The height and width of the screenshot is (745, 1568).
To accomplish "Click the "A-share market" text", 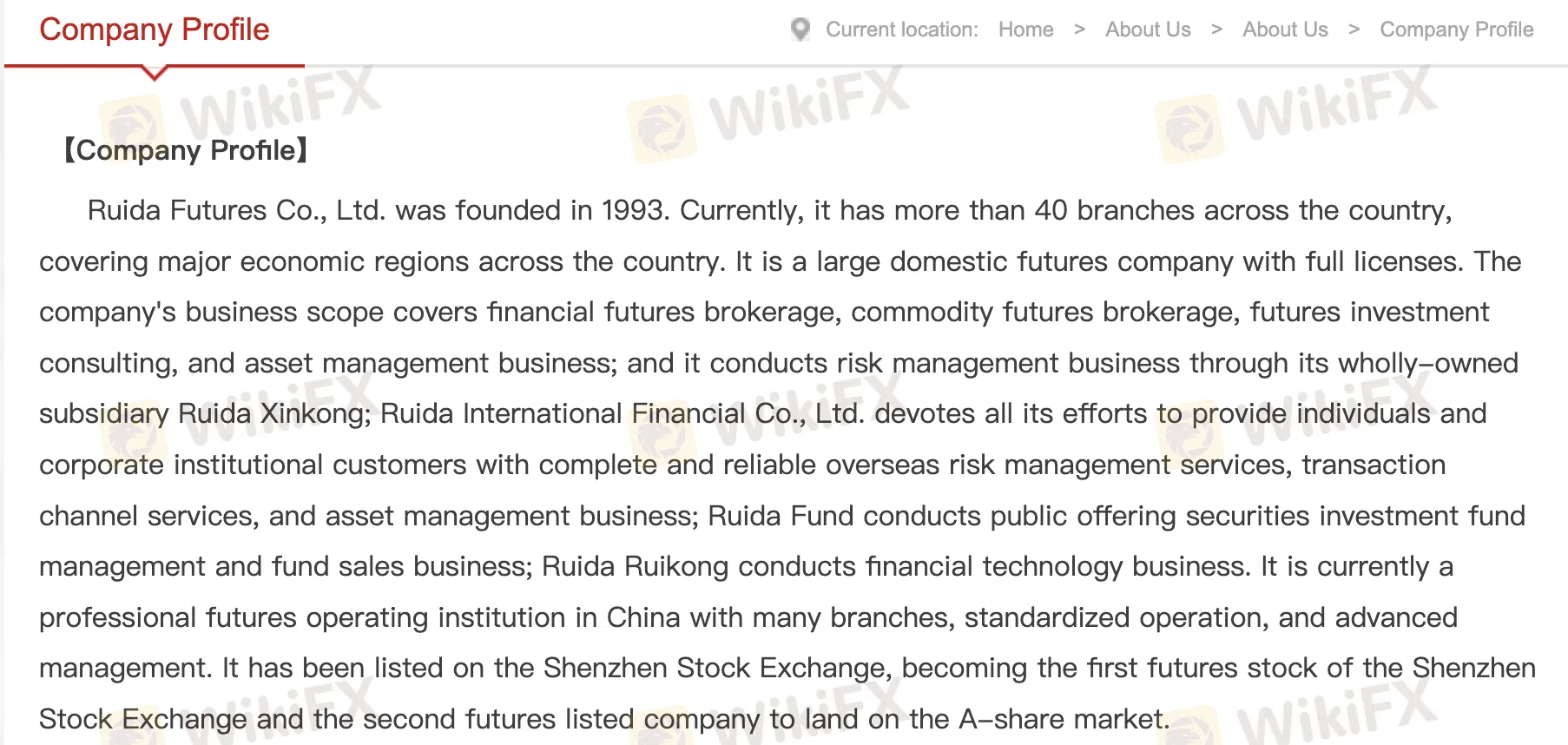I will coord(1060,719).
